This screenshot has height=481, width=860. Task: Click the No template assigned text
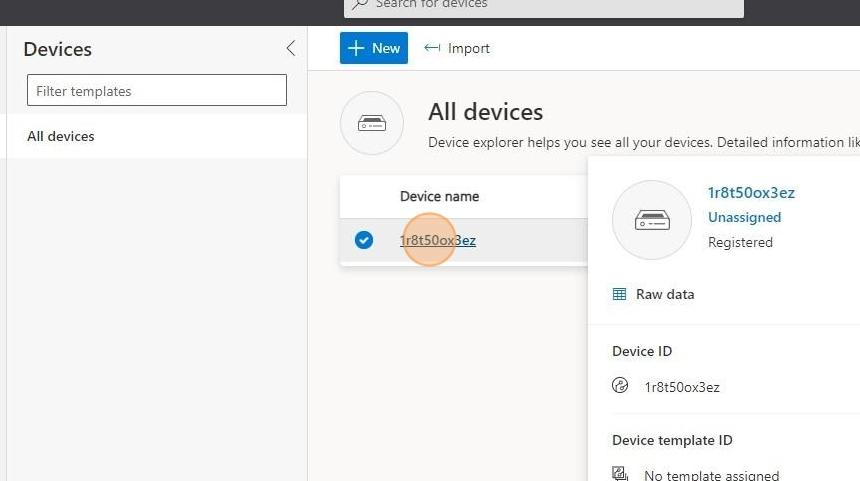711,475
